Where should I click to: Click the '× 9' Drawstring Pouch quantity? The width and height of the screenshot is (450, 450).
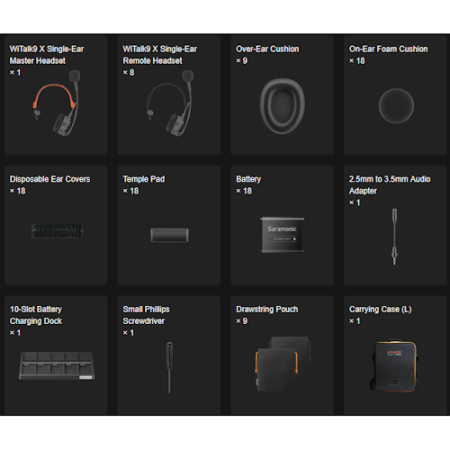coord(242,321)
